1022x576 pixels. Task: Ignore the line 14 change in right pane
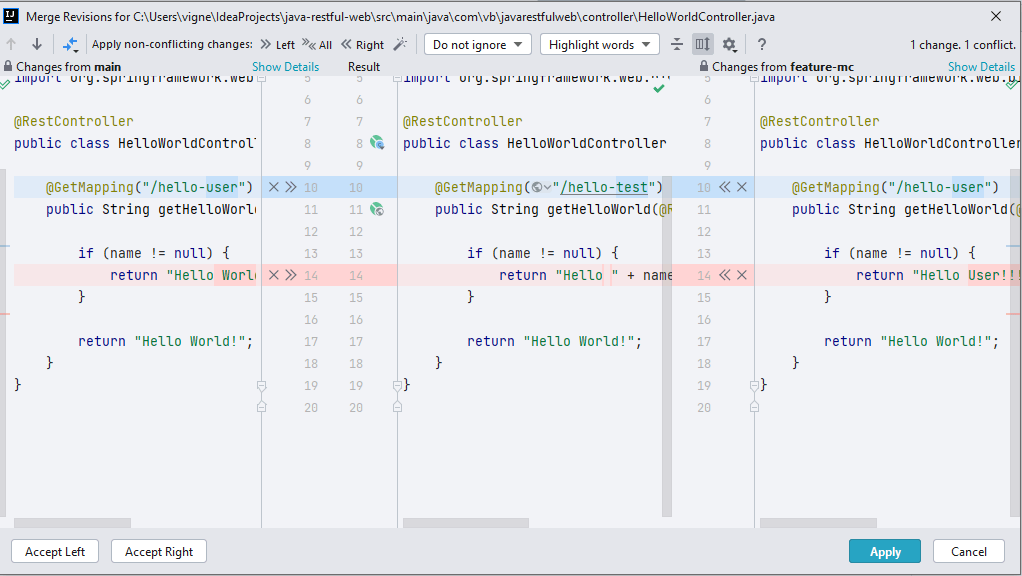[741, 275]
